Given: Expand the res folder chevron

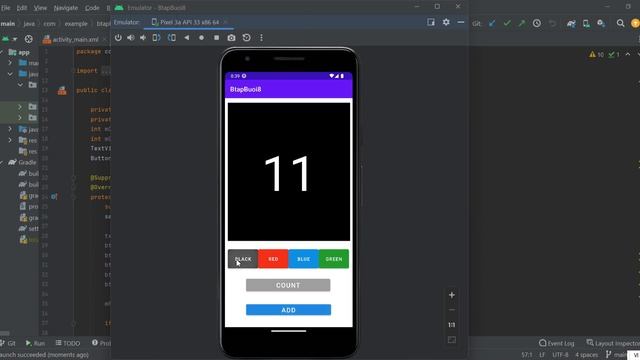Looking at the screenshot, I should [10, 140].
